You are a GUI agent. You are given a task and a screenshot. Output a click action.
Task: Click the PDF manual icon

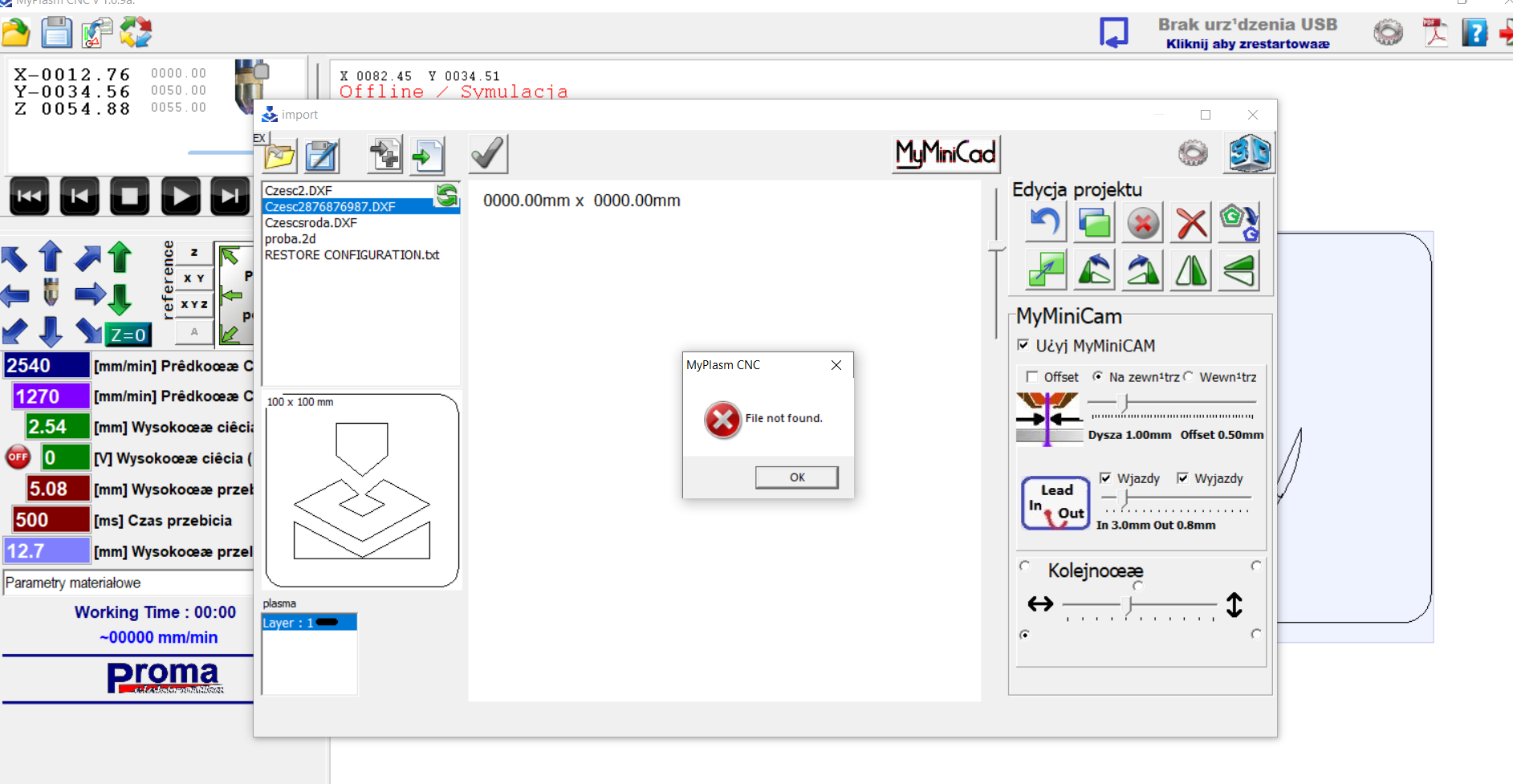click(1434, 33)
